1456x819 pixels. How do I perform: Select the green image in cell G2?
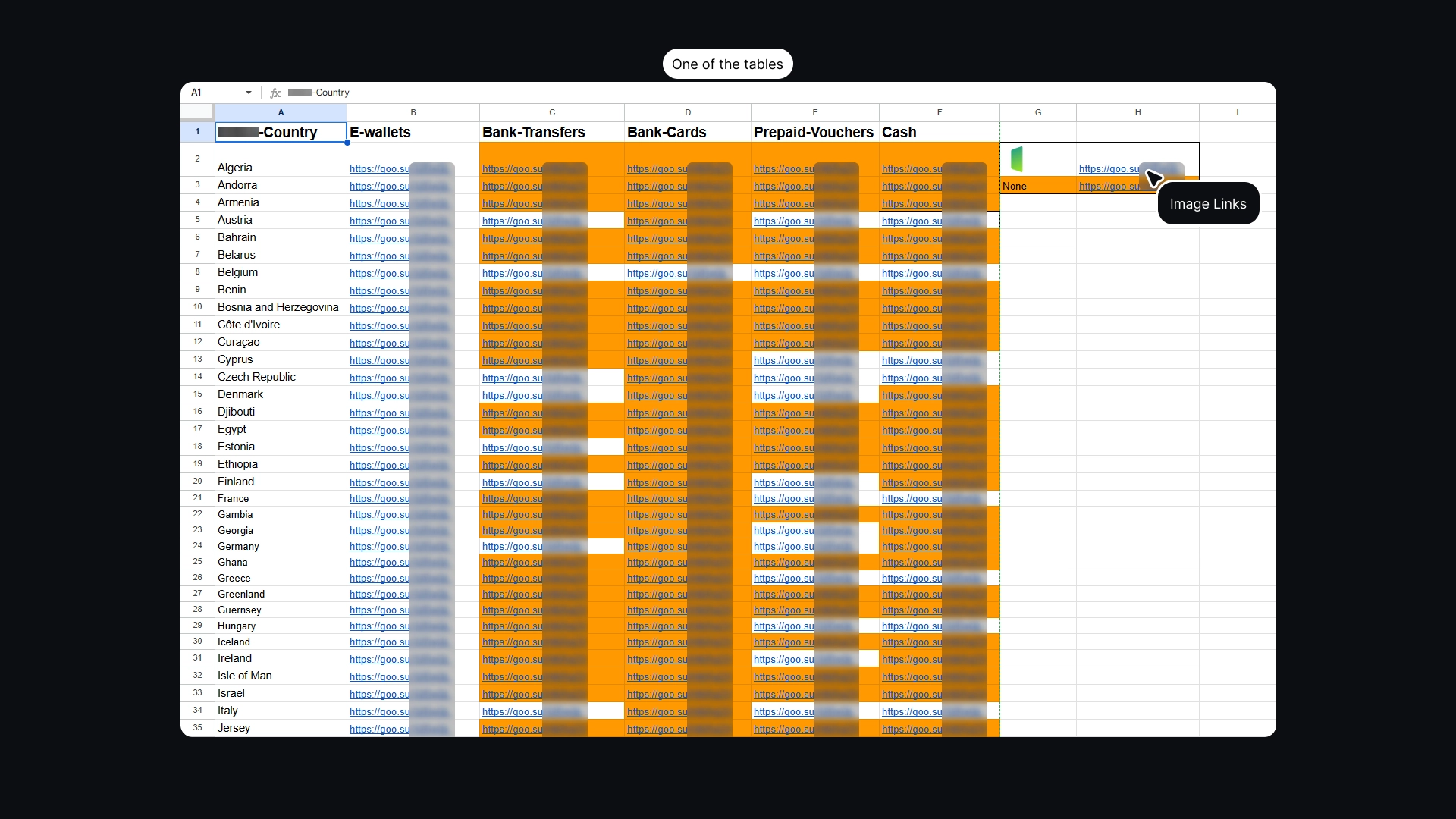[x=1017, y=159]
